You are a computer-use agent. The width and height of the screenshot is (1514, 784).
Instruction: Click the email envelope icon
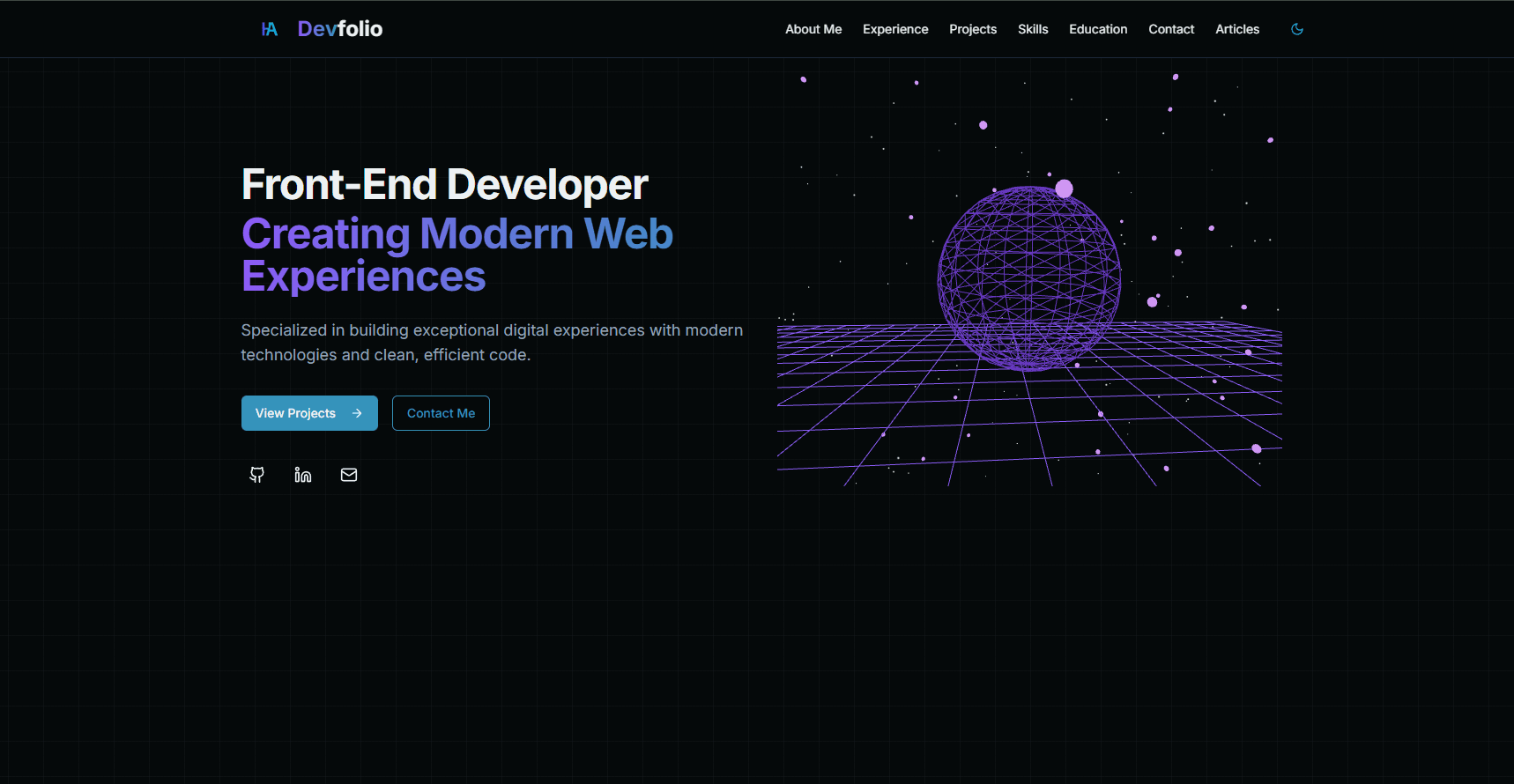click(349, 475)
